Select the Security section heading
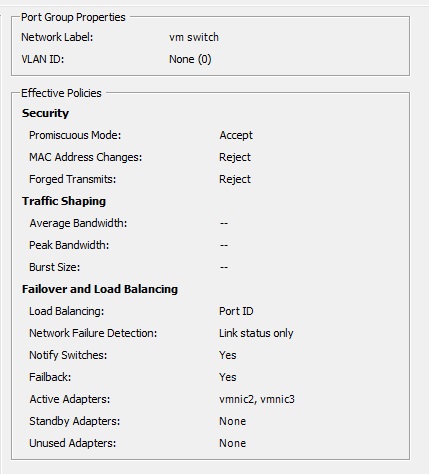Image resolution: width=429 pixels, height=474 pixels. (x=45, y=113)
